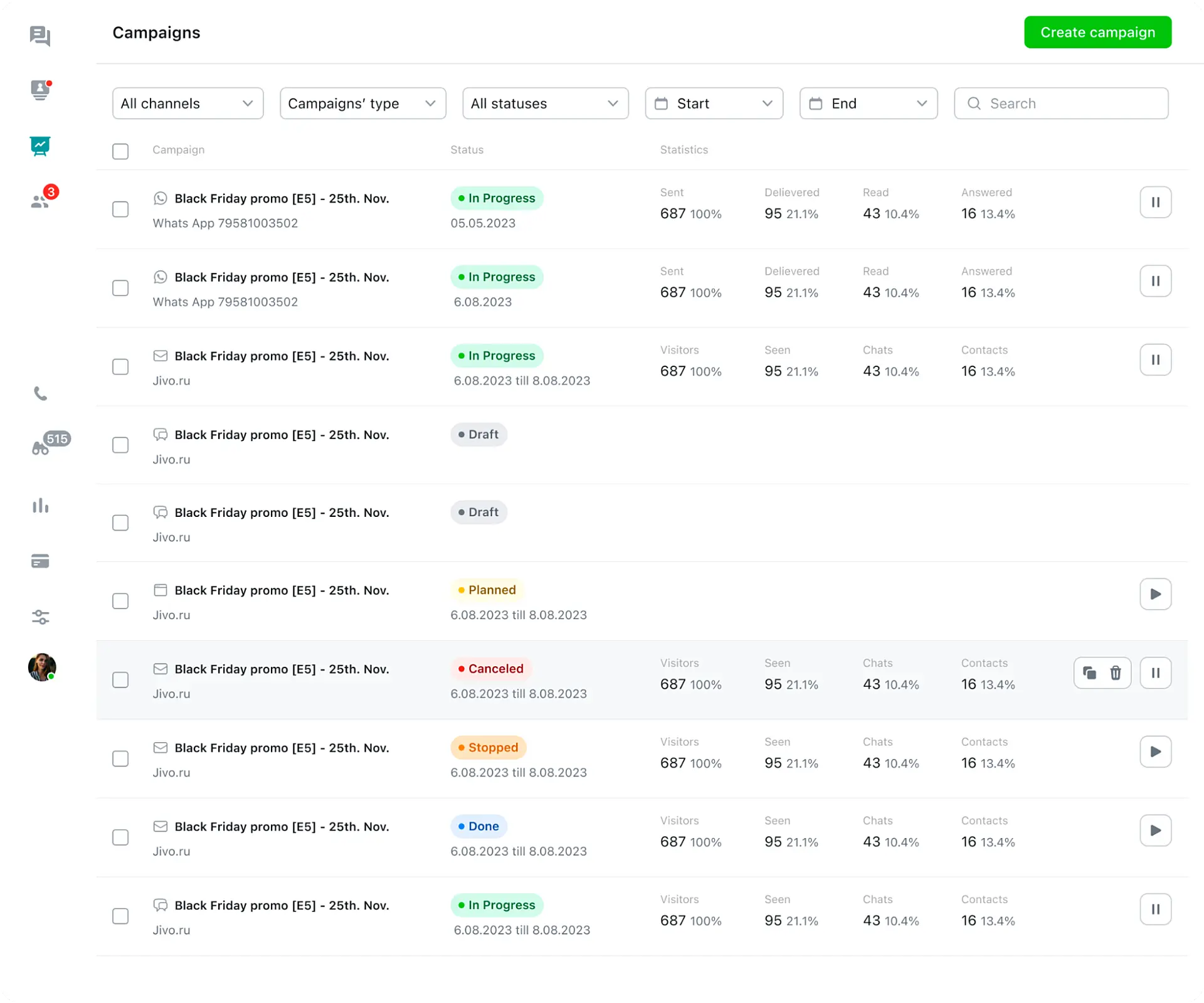Open the campaigns presentation icon in sidebar
Image resolution: width=1204 pixels, height=1003 pixels.
coord(40,146)
